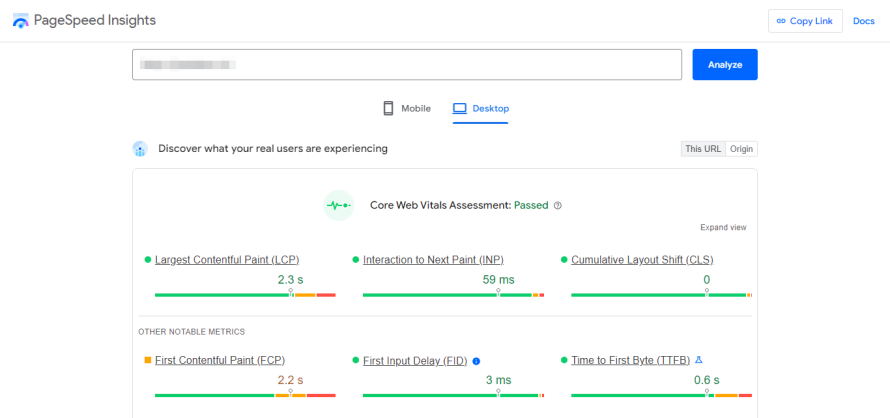This screenshot has height=418, width=890.
Task: Click the INP value 59 ms
Action: 498,280
